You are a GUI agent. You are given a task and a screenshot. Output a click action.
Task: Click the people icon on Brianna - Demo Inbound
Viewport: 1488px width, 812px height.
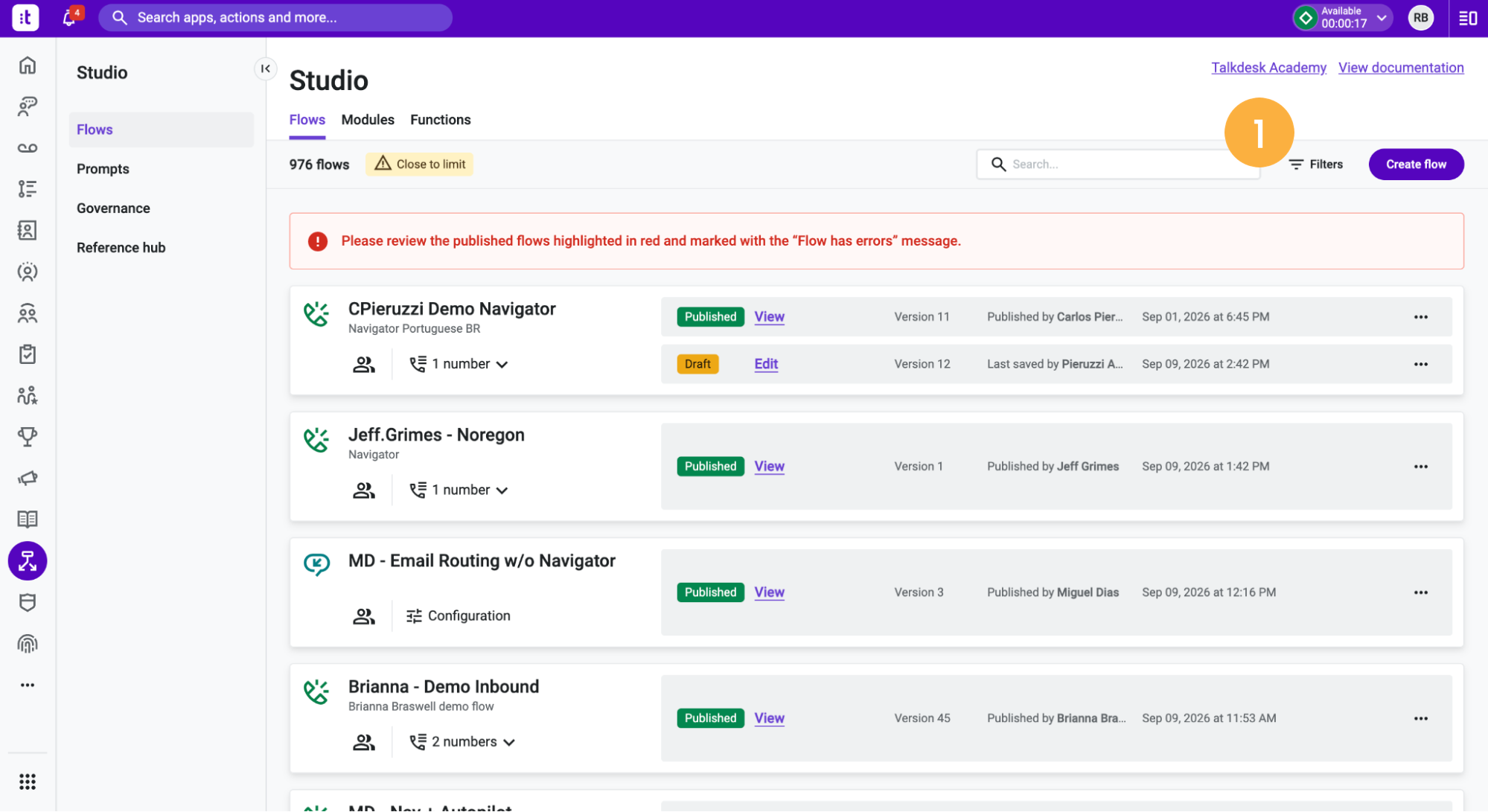point(364,742)
